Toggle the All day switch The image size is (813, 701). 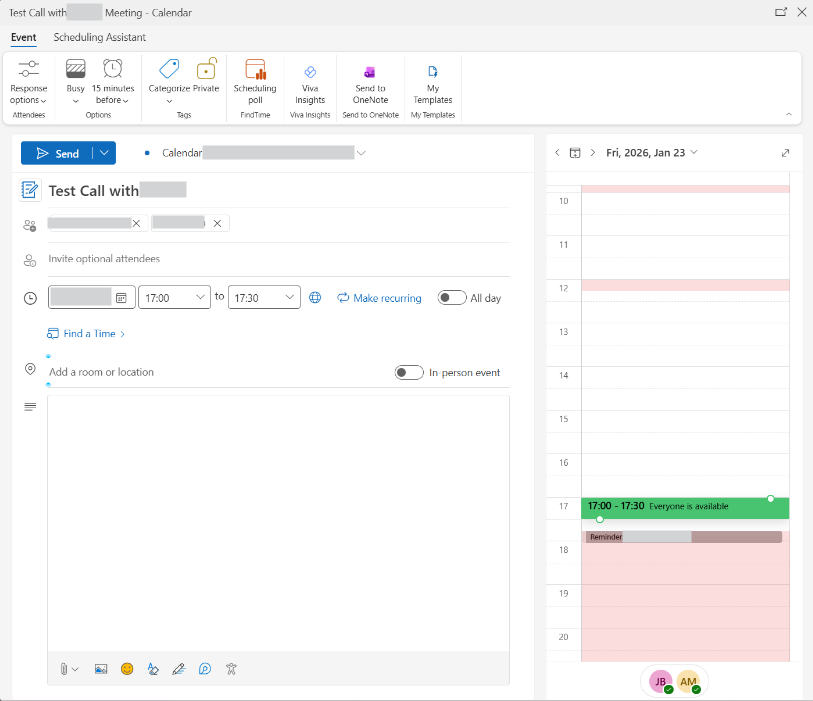pos(452,298)
